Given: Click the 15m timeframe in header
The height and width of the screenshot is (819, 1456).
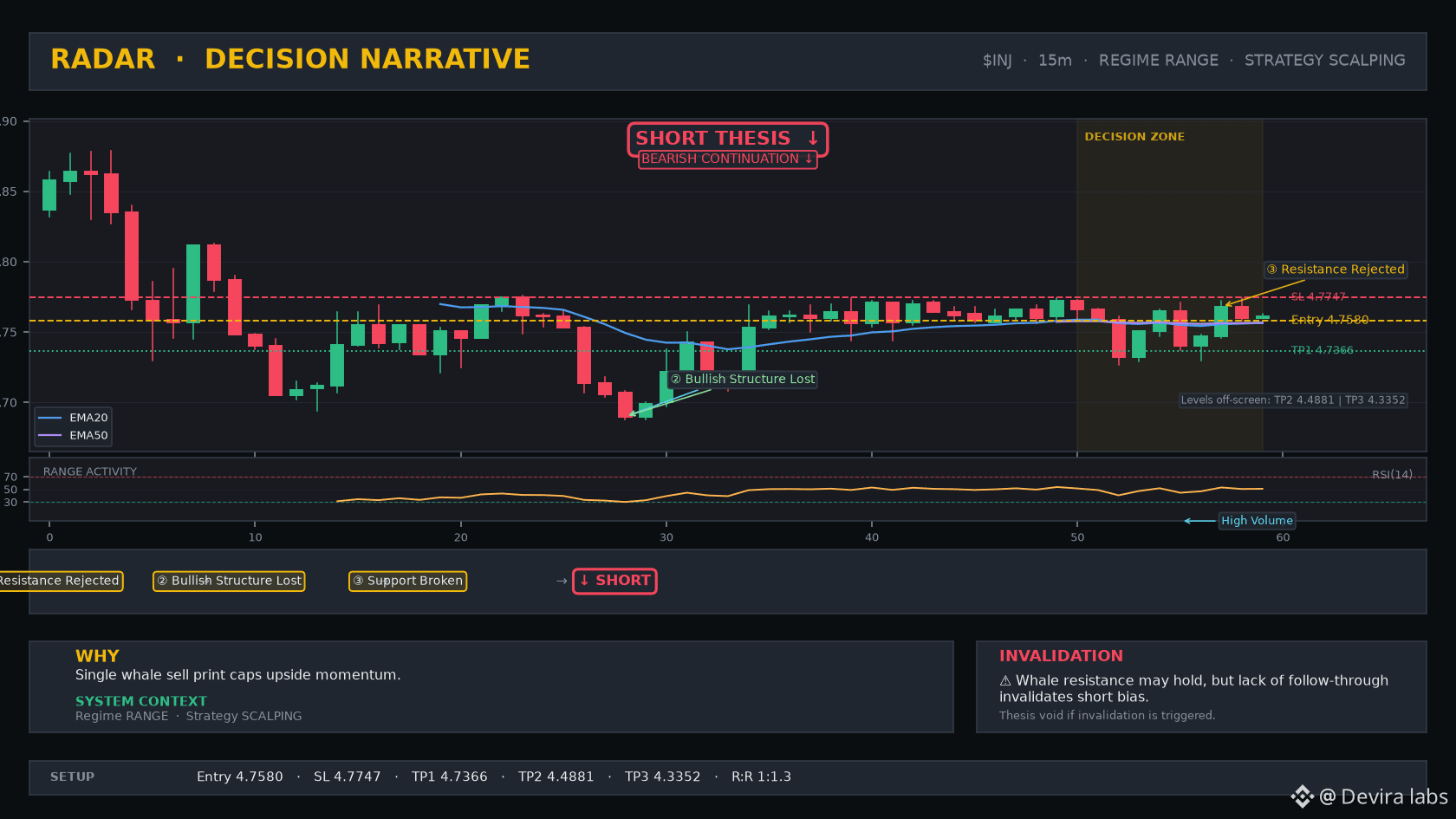Looking at the screenshot, I should click(x=1055, y=61).
